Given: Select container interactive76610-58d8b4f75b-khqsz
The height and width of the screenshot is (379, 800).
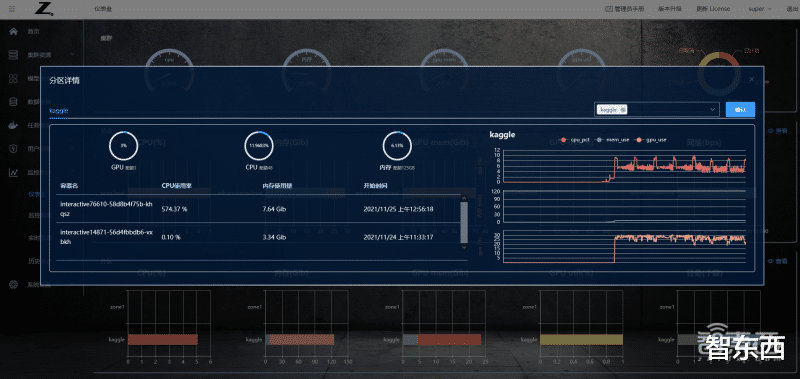Looking at the screenshot, I should point(106,209).
